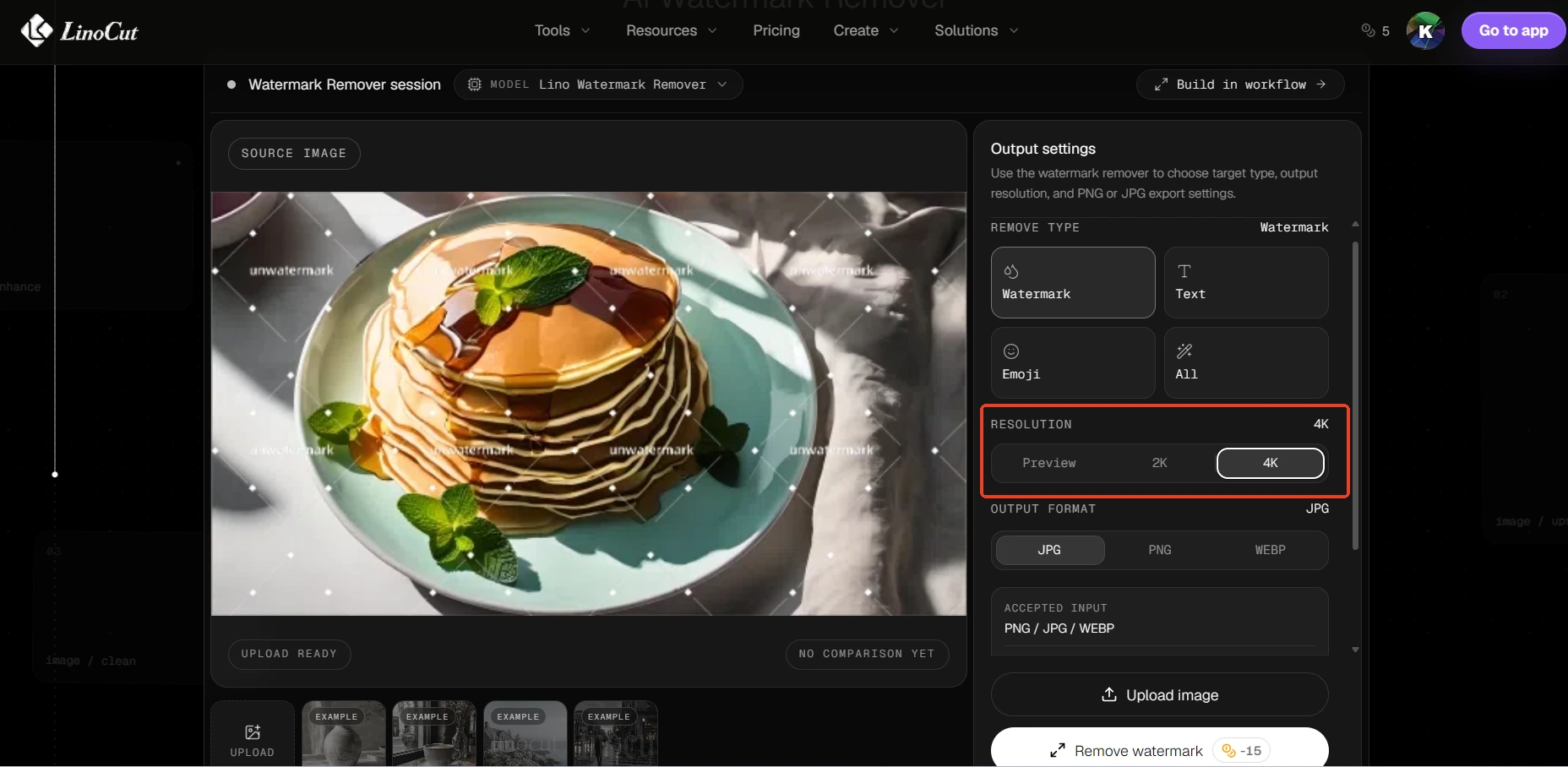1568x767 pixels.
Task: Open the K user avatar menu
Action: point(1425,30)
